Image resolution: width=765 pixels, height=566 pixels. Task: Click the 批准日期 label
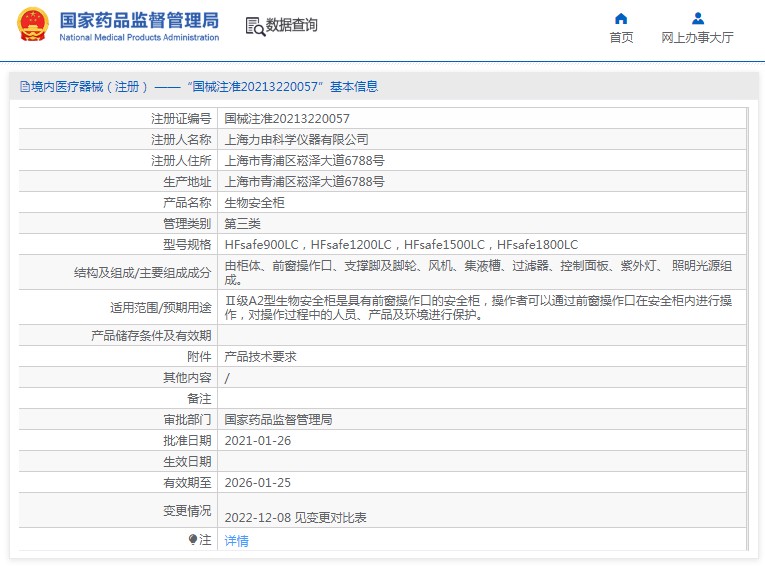[187, 441]
